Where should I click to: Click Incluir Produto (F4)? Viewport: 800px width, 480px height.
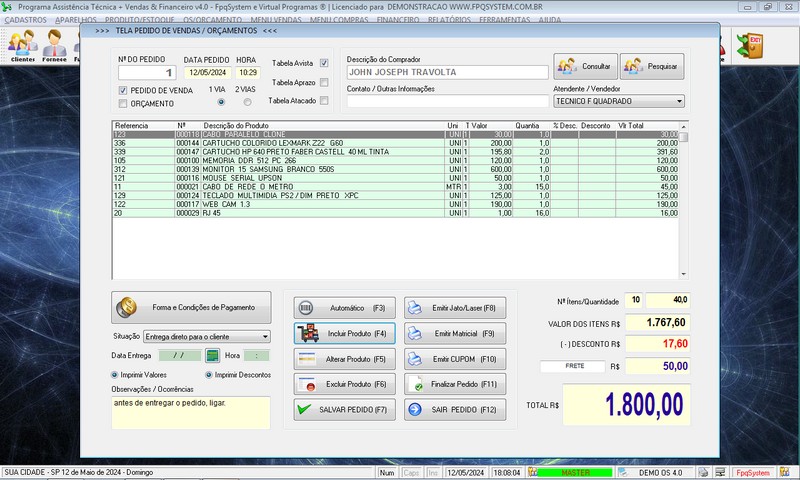click(344, 334)
